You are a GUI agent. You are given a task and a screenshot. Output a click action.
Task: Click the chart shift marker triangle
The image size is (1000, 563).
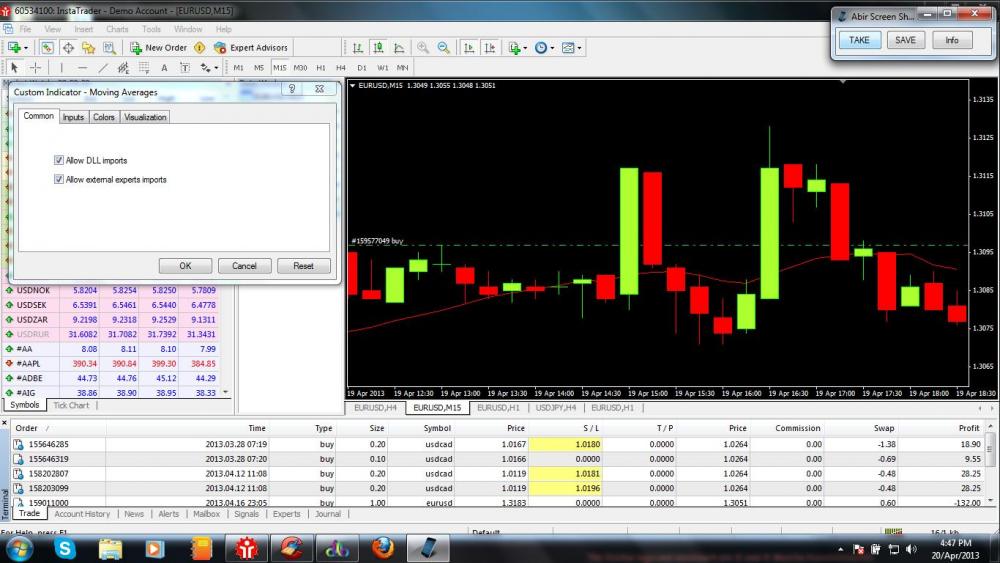coord(842,82)
